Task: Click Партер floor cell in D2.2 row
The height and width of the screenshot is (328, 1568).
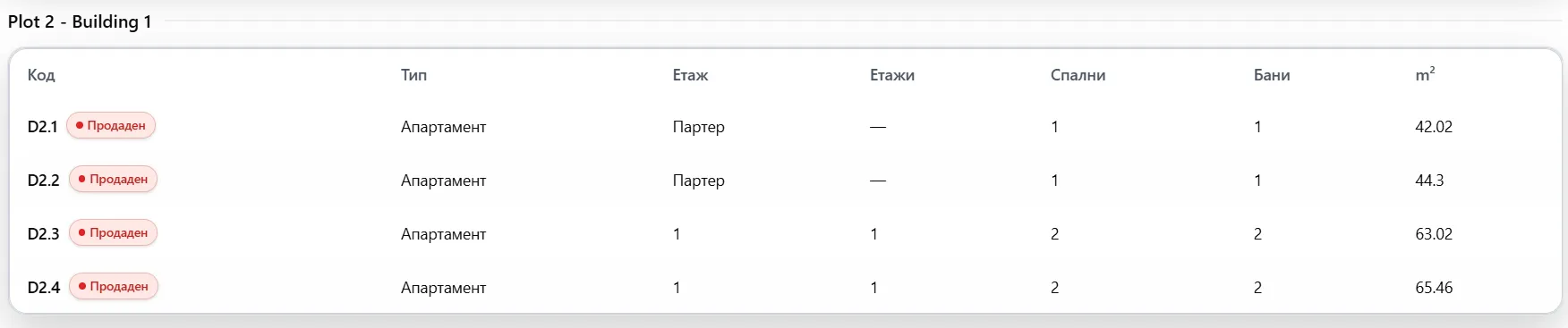Action: tap(699, 181)
